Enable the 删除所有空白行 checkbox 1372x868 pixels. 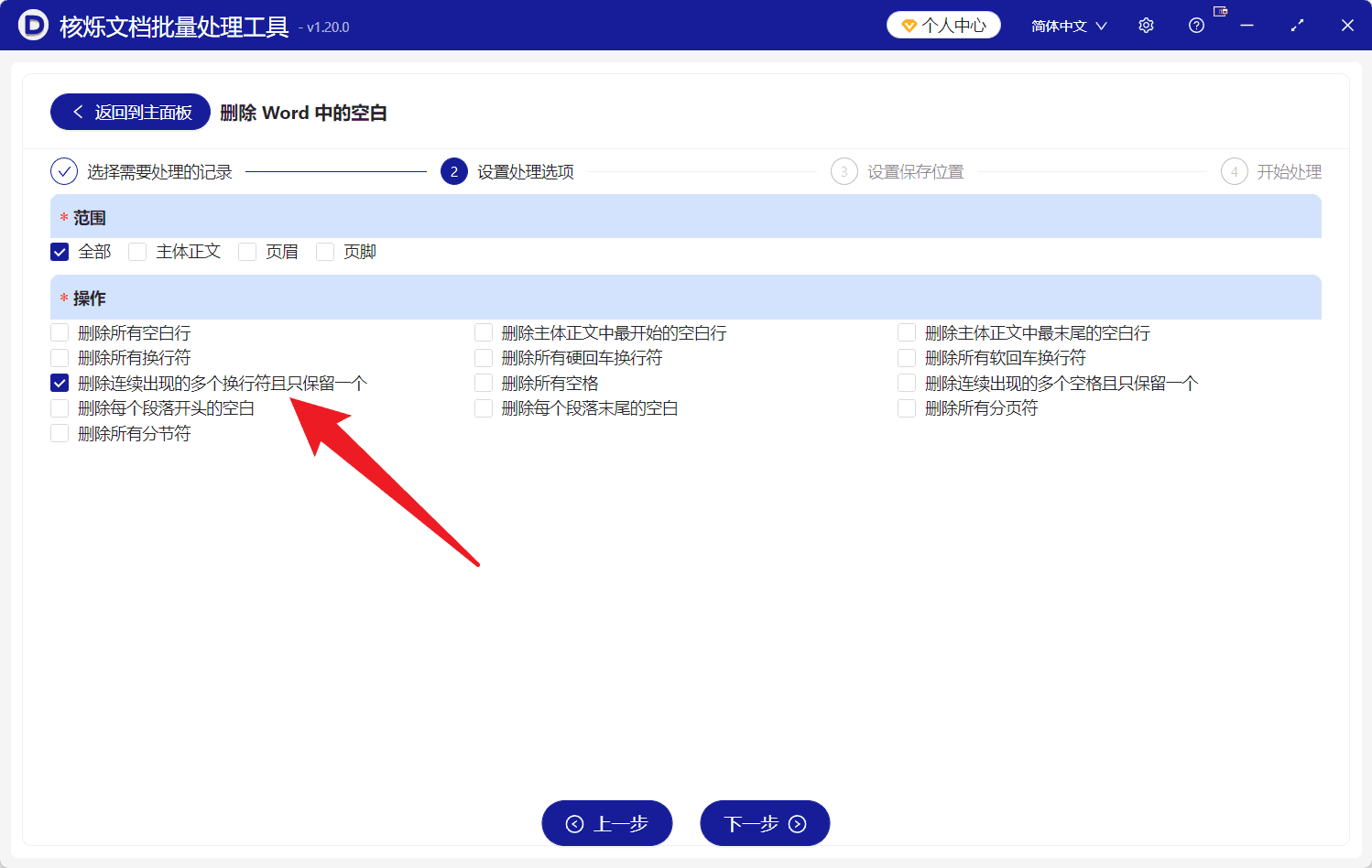point(59,332)
